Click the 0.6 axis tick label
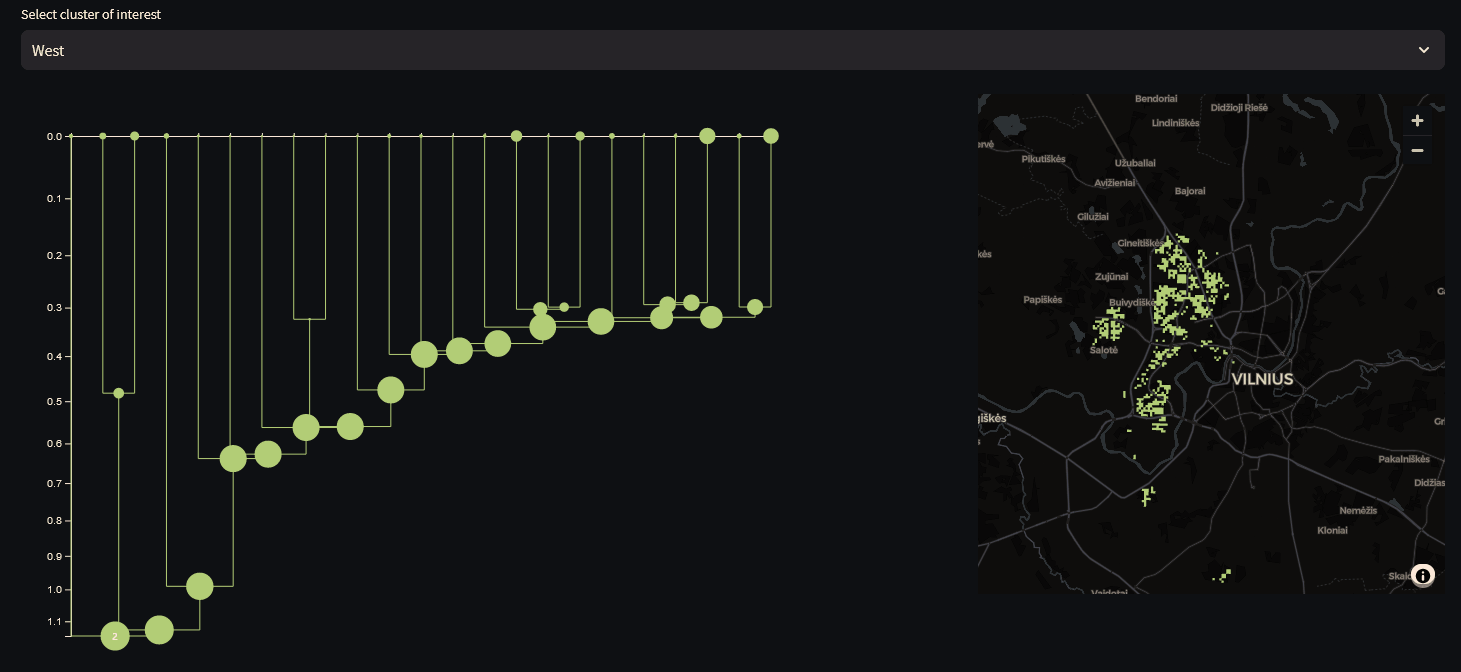The height and width of the screenshot is (672, 1461). (54, 443)
